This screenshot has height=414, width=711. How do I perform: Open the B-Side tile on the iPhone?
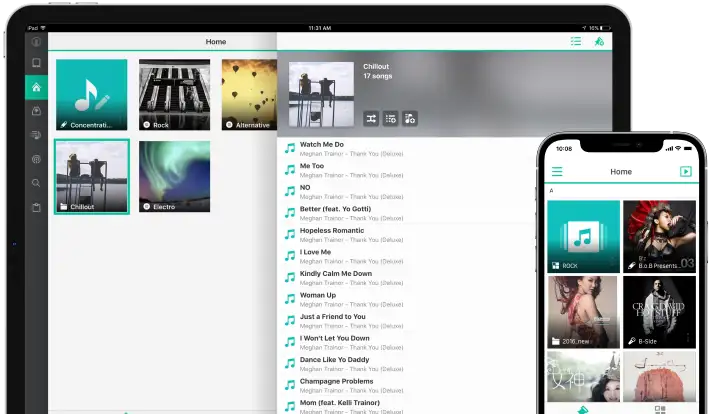659,312
